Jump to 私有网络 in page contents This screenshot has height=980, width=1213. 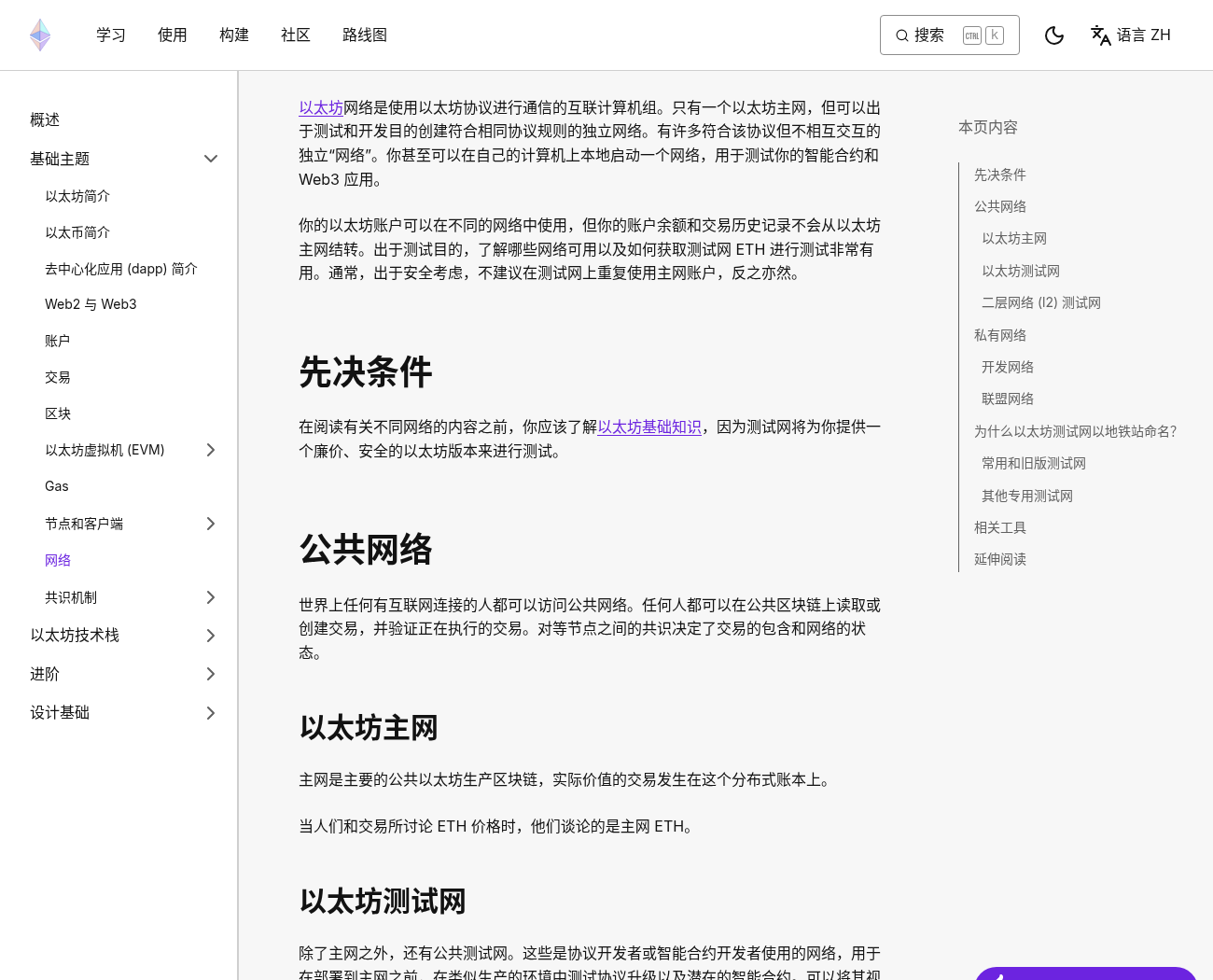[x=1000, y=335]
